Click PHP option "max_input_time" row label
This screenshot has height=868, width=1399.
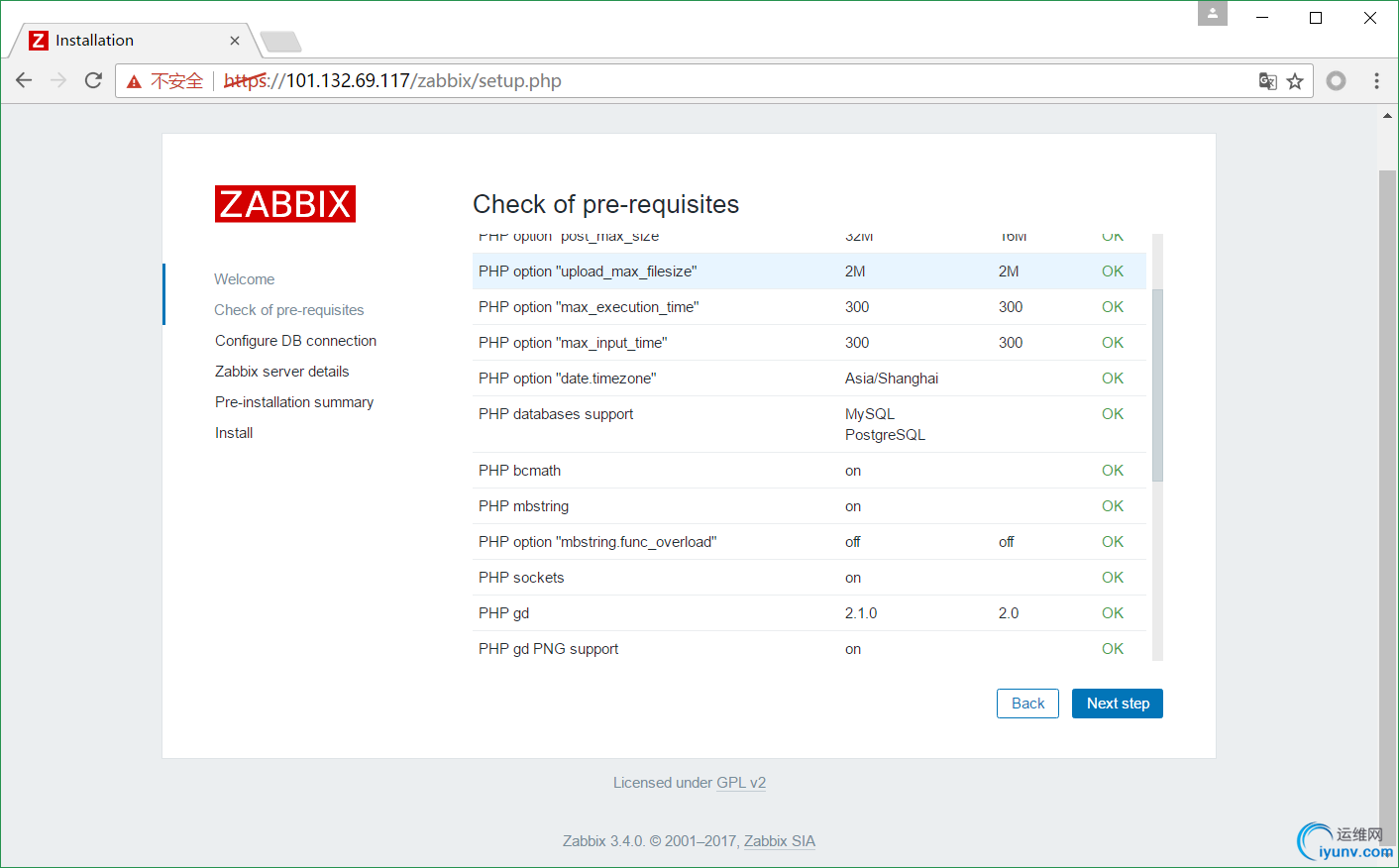[573, 343]
